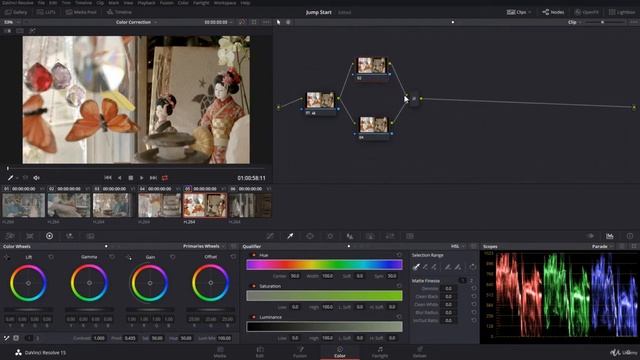The image size is (640, 360).
Task: Show the Scopes panel icon
Action: (610, 236)
